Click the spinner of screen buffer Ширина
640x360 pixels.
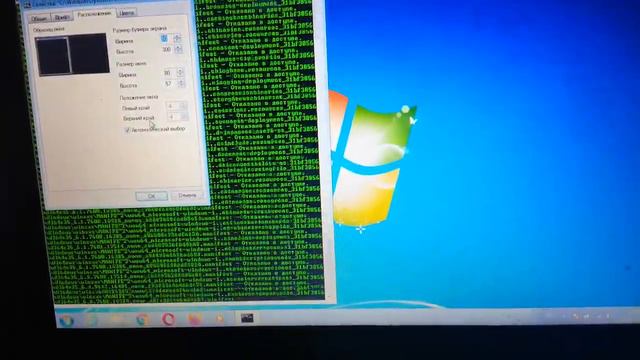pyautogui.click(x=177, y=38)
